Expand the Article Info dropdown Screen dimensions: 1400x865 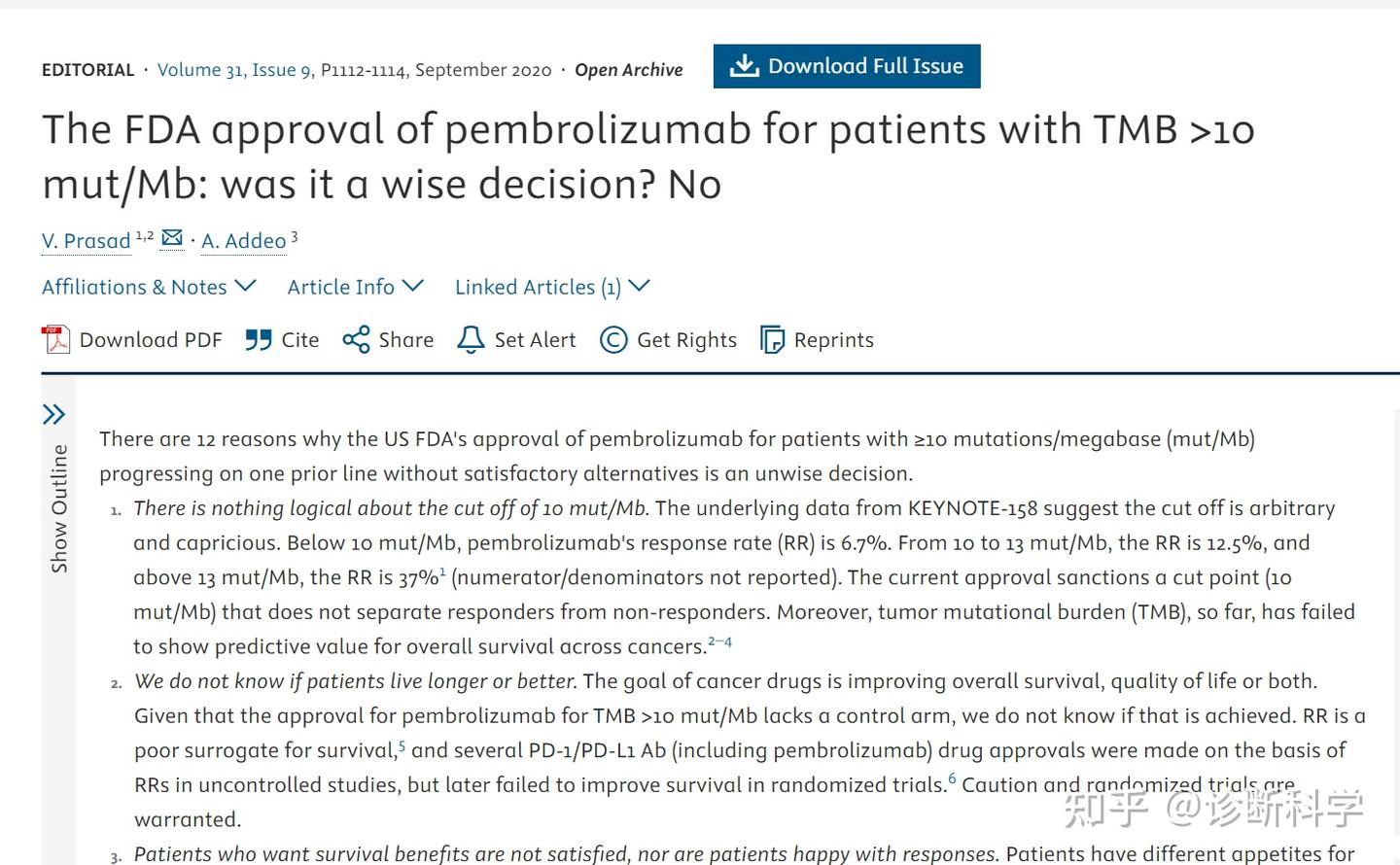[356, 287]
